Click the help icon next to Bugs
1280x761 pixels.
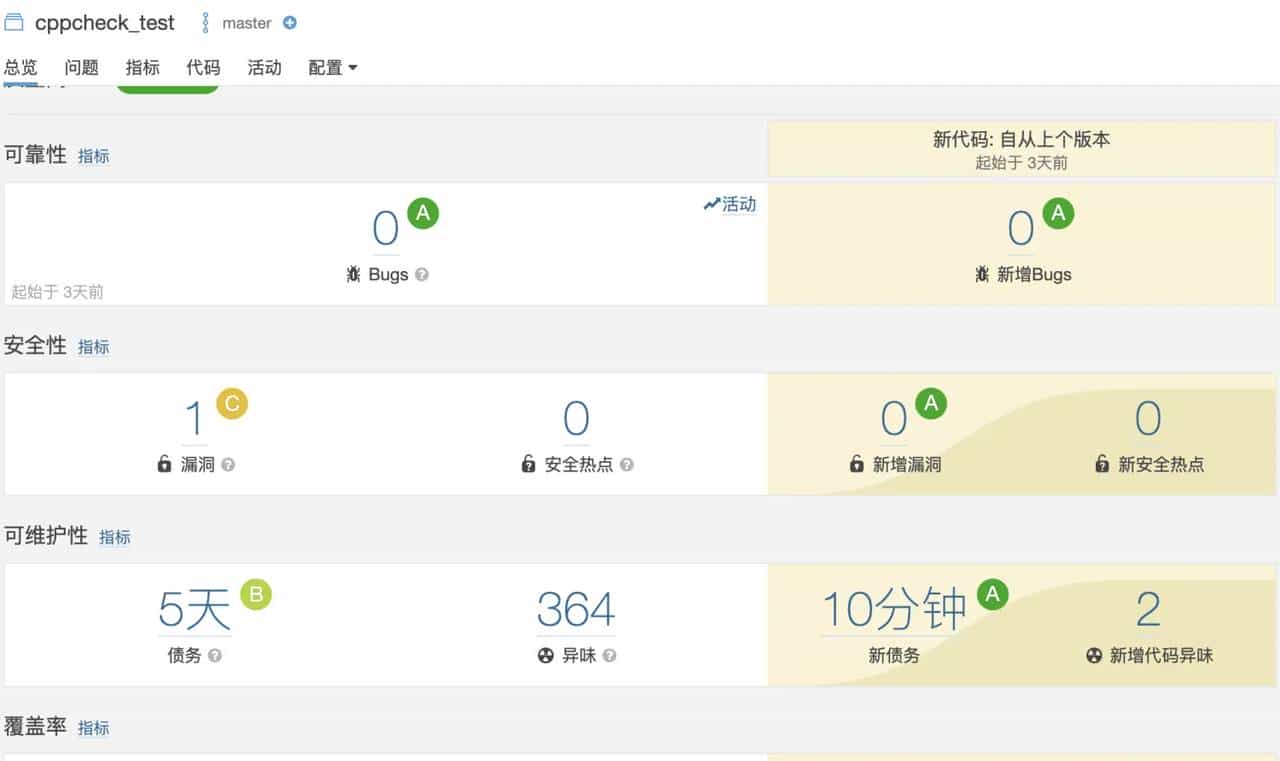[x=422, y=274]
